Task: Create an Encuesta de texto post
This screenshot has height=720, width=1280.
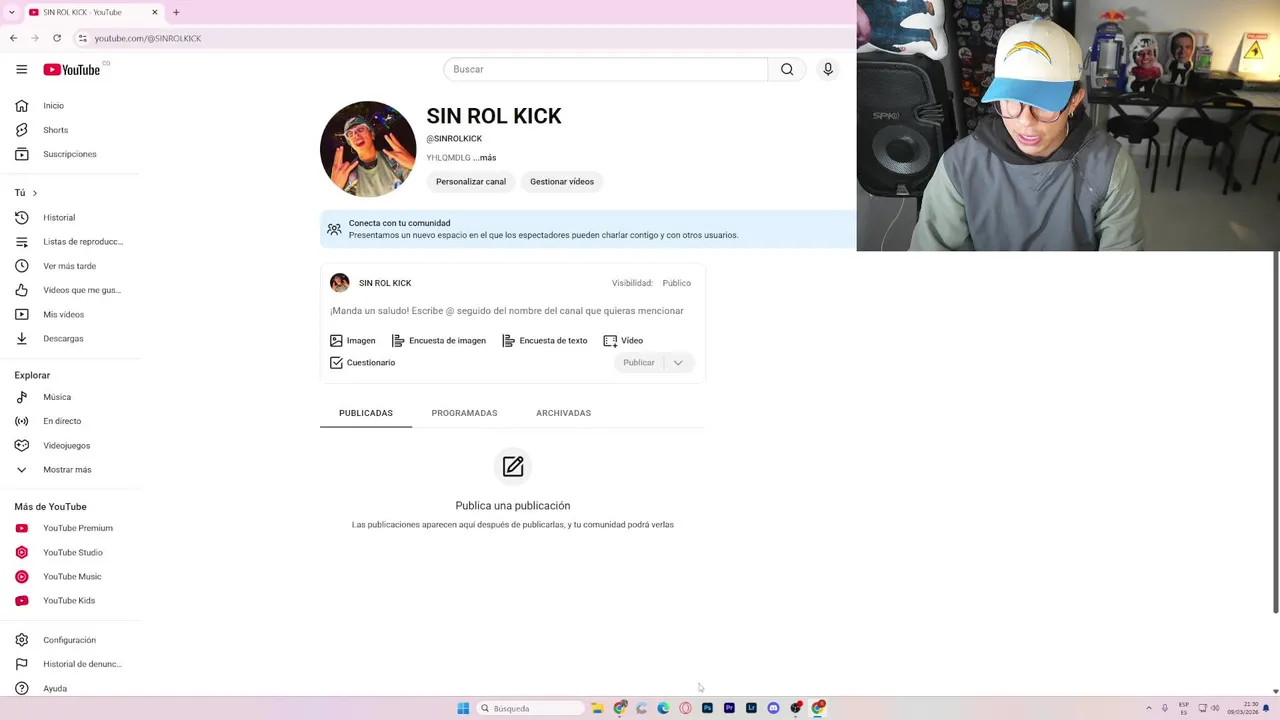Action: point(545,340)
